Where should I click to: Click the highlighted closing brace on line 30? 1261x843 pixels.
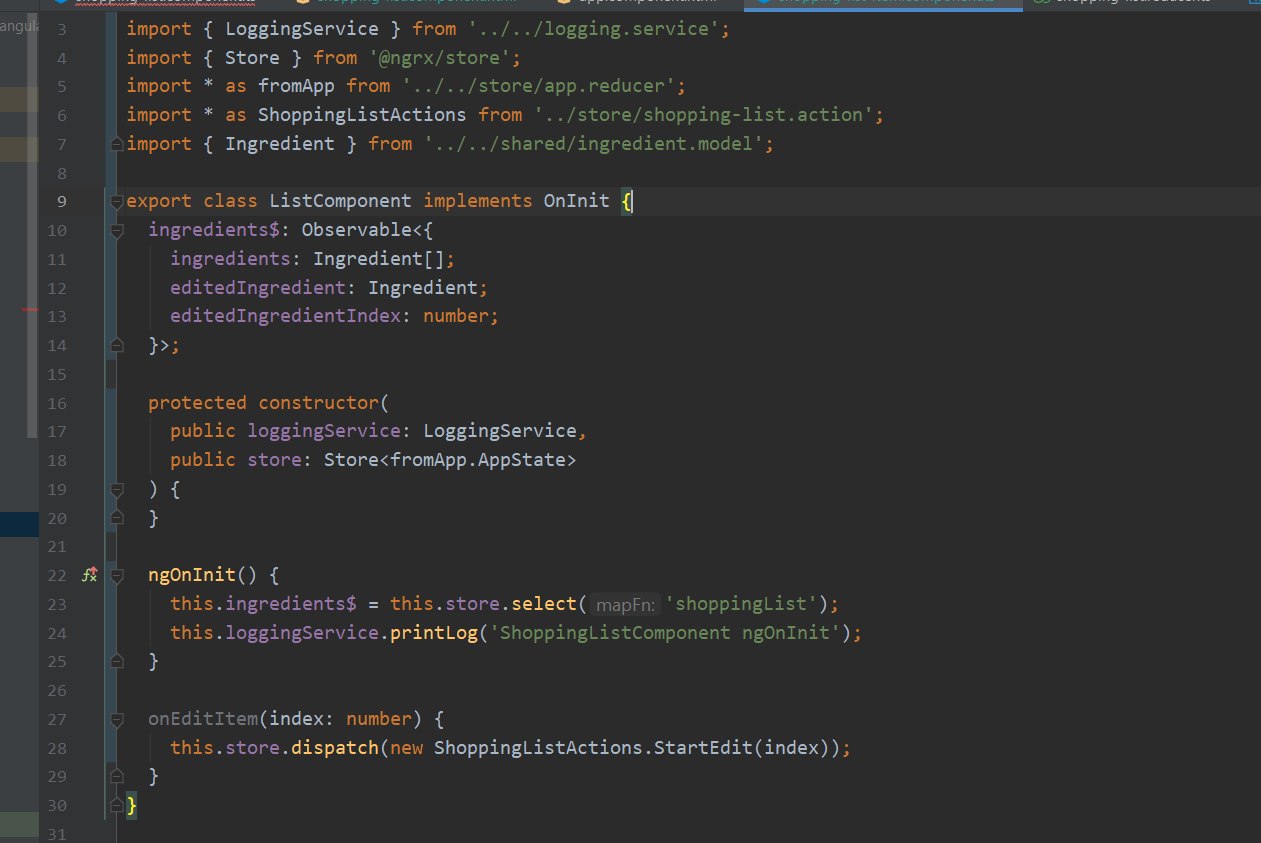131,805
